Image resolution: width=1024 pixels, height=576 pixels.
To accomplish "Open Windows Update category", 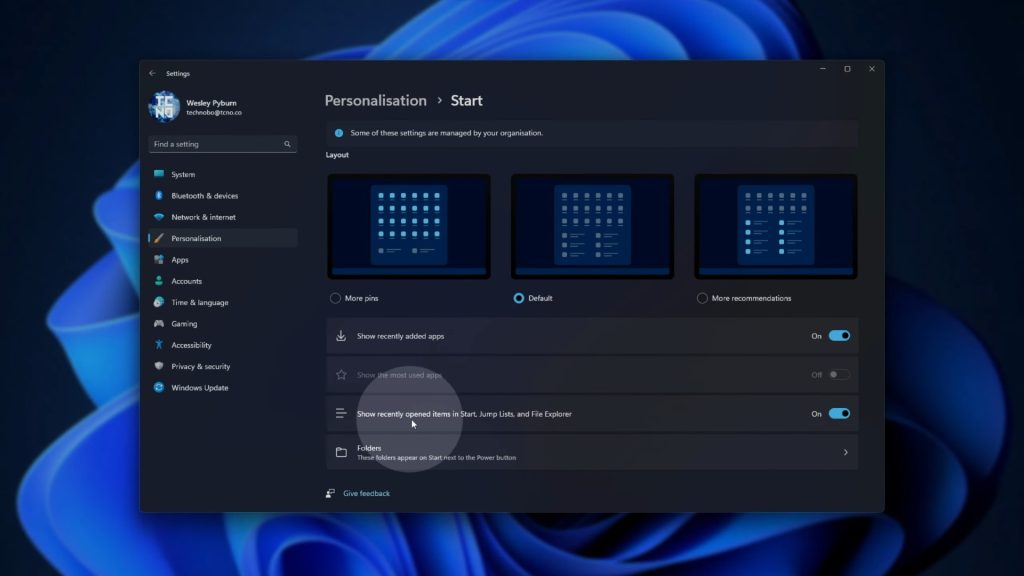I will point(223,388).
